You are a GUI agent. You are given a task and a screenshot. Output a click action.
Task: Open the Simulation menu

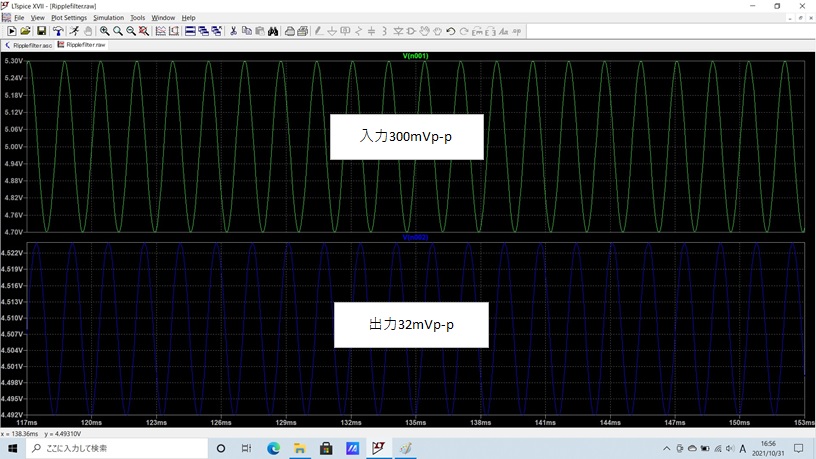108,18
